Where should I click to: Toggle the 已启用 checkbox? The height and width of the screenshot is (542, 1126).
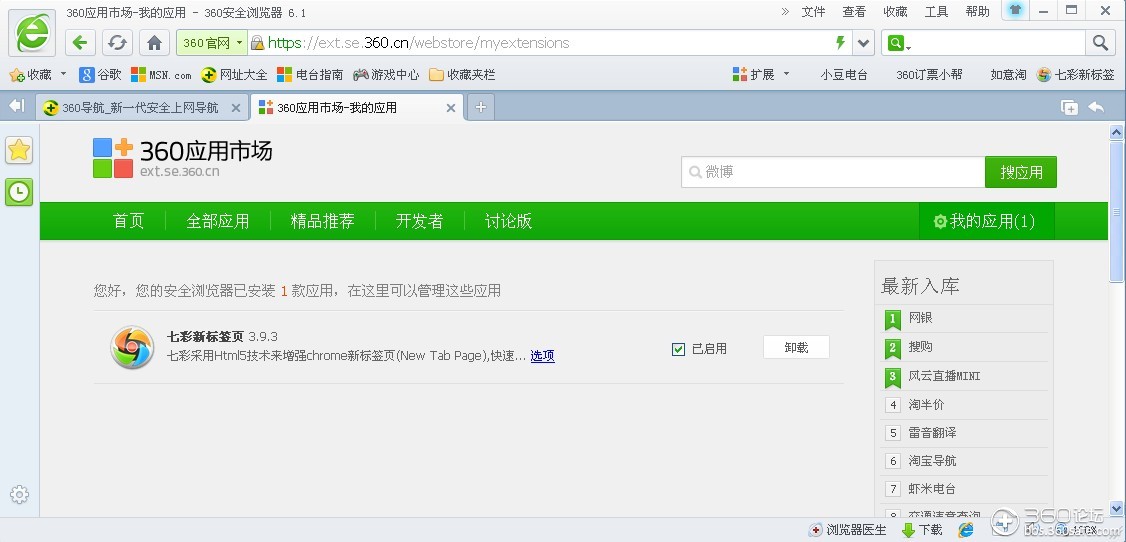pos(678,349)
